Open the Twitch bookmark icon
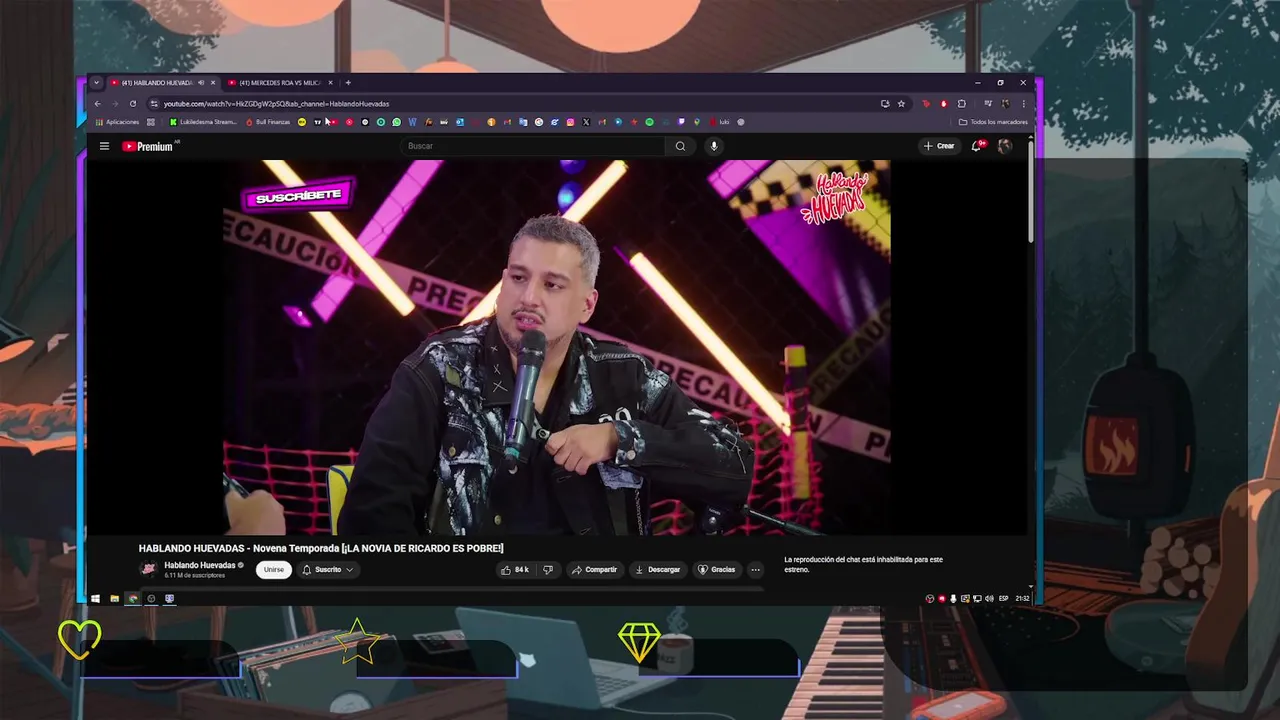Screen dimensions: 1280x720 [x=681, y=122]
